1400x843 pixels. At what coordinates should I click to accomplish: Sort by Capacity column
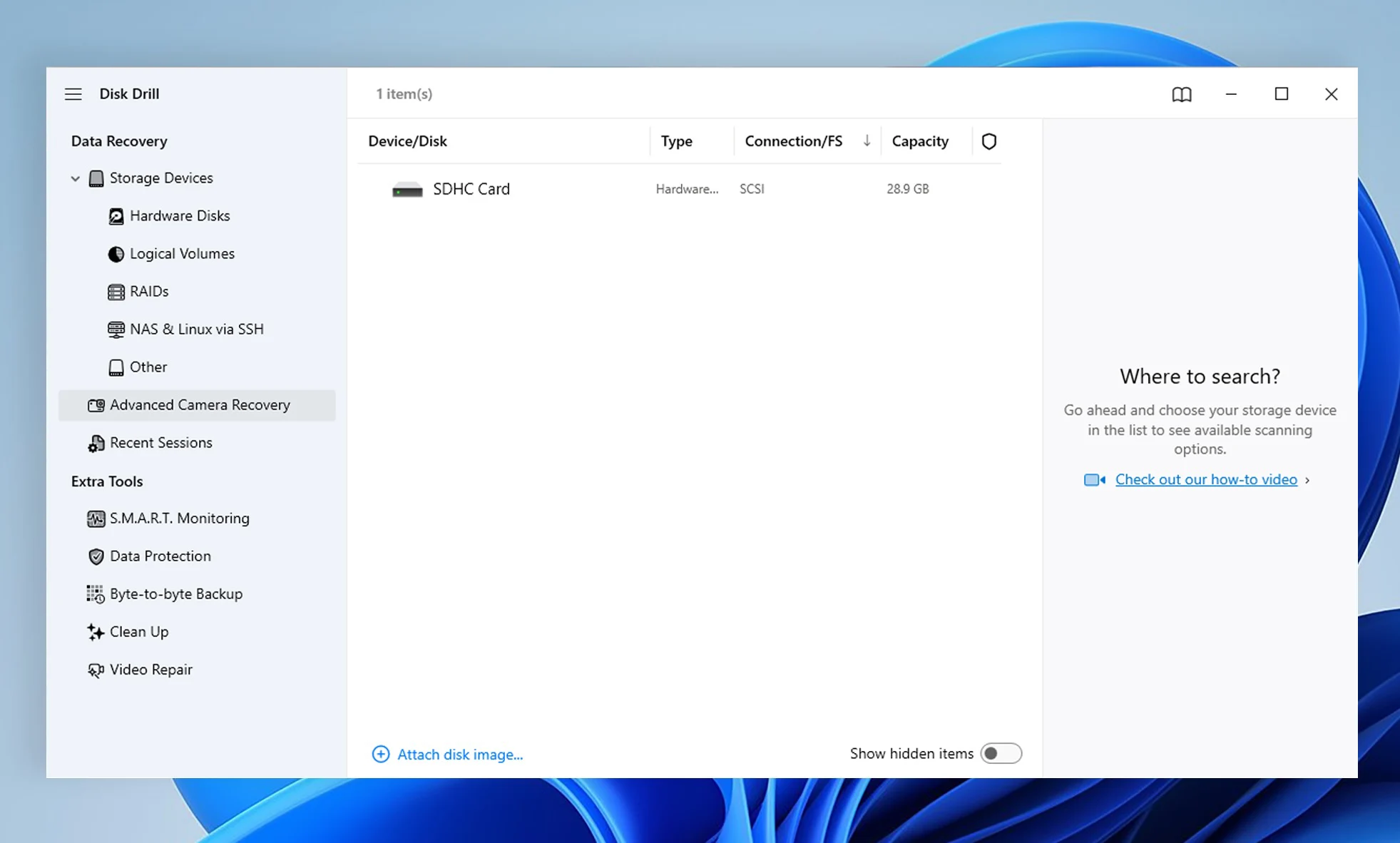[920, 141]
